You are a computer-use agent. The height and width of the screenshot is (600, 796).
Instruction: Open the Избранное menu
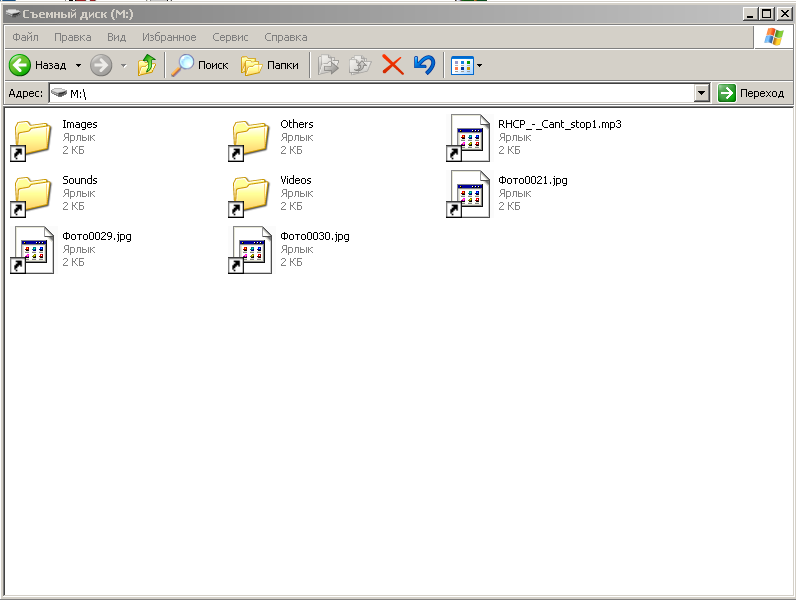[169, 37]
